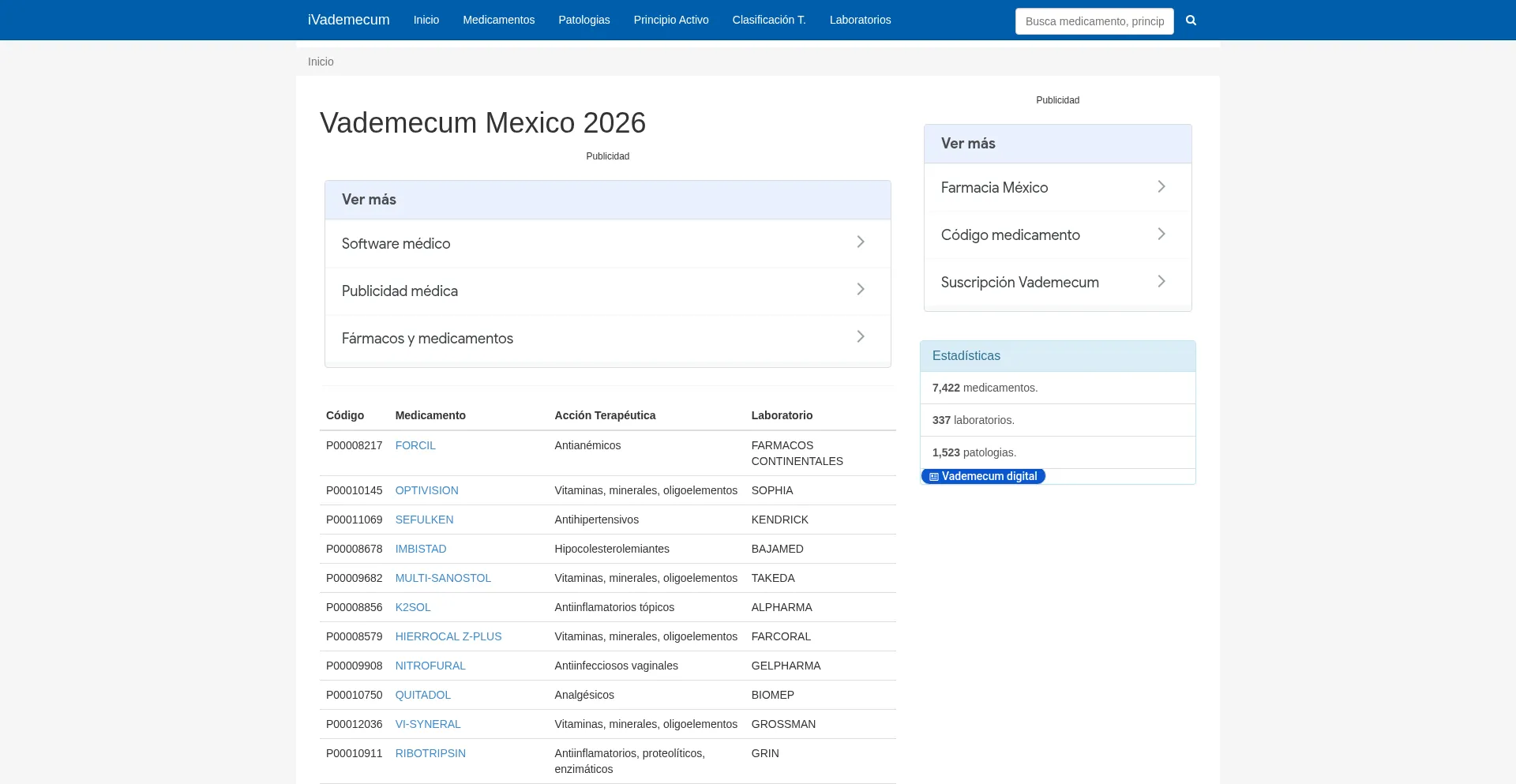Open the Fármacos y medicamentos list item
Screen dimensions: 1516x784
tap(608, 339)
